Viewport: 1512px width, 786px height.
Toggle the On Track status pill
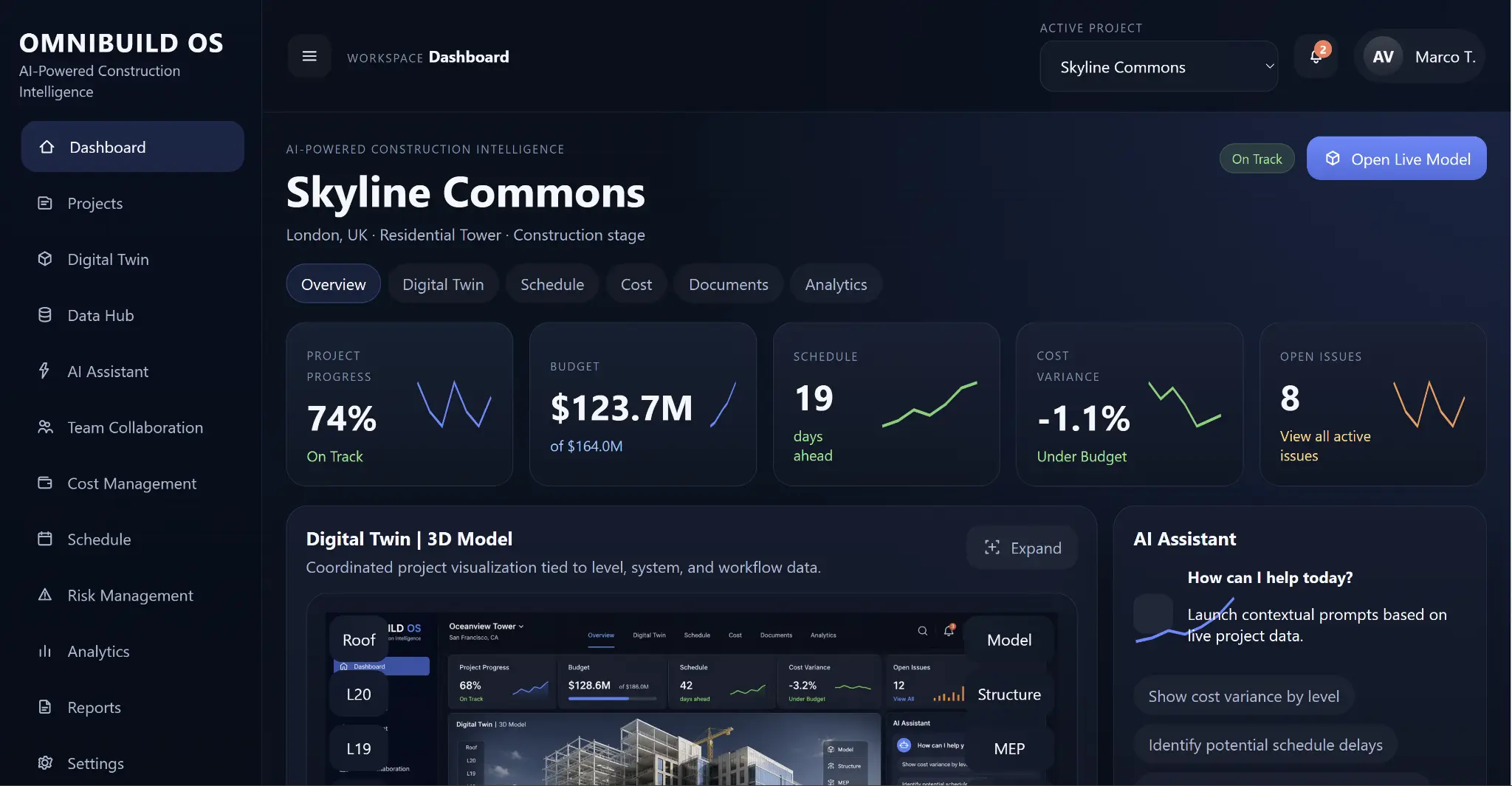pos(1256,158)
